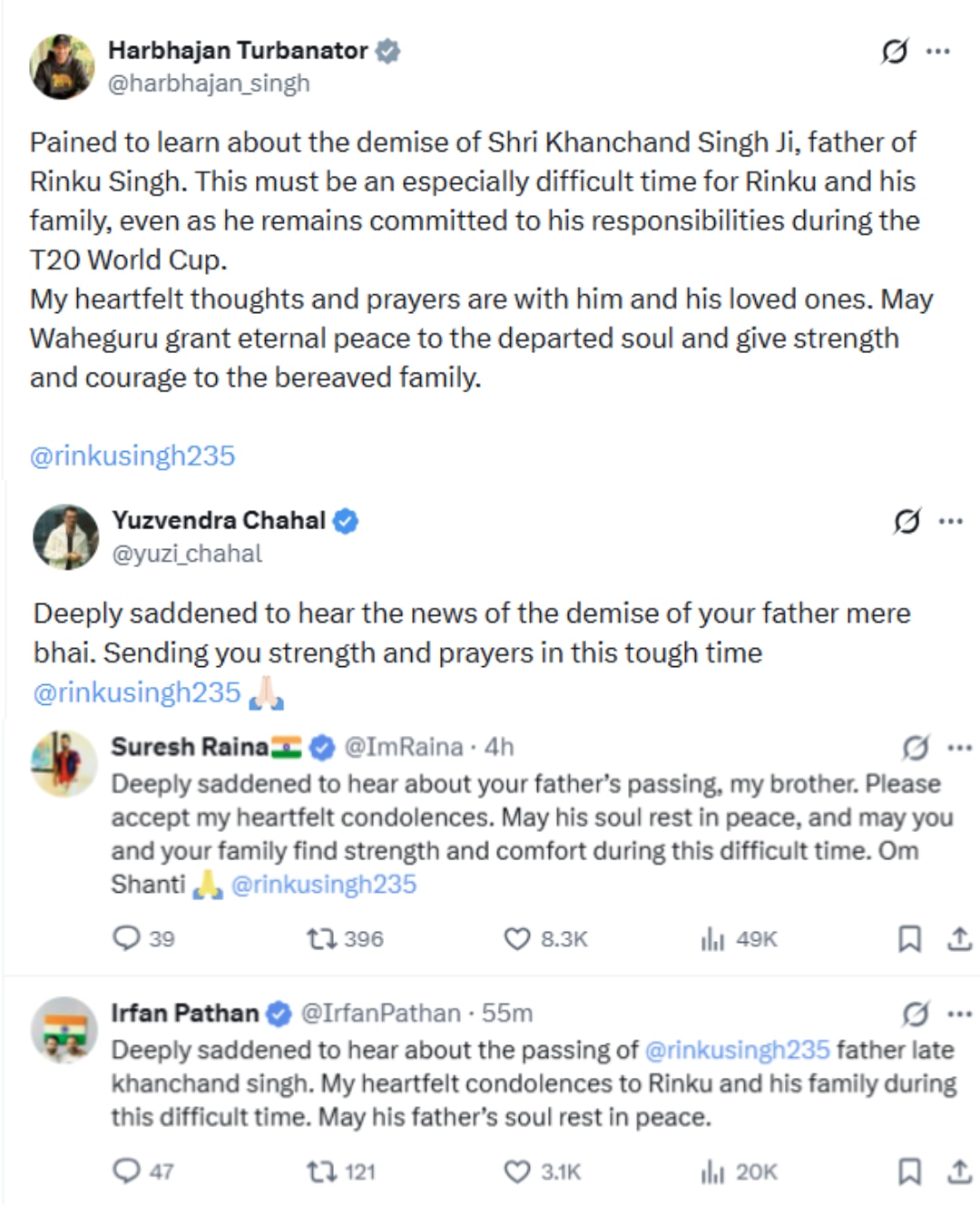Repost Suresh Raina's tweet
980x1225 pixels.
tap(321, 938)
